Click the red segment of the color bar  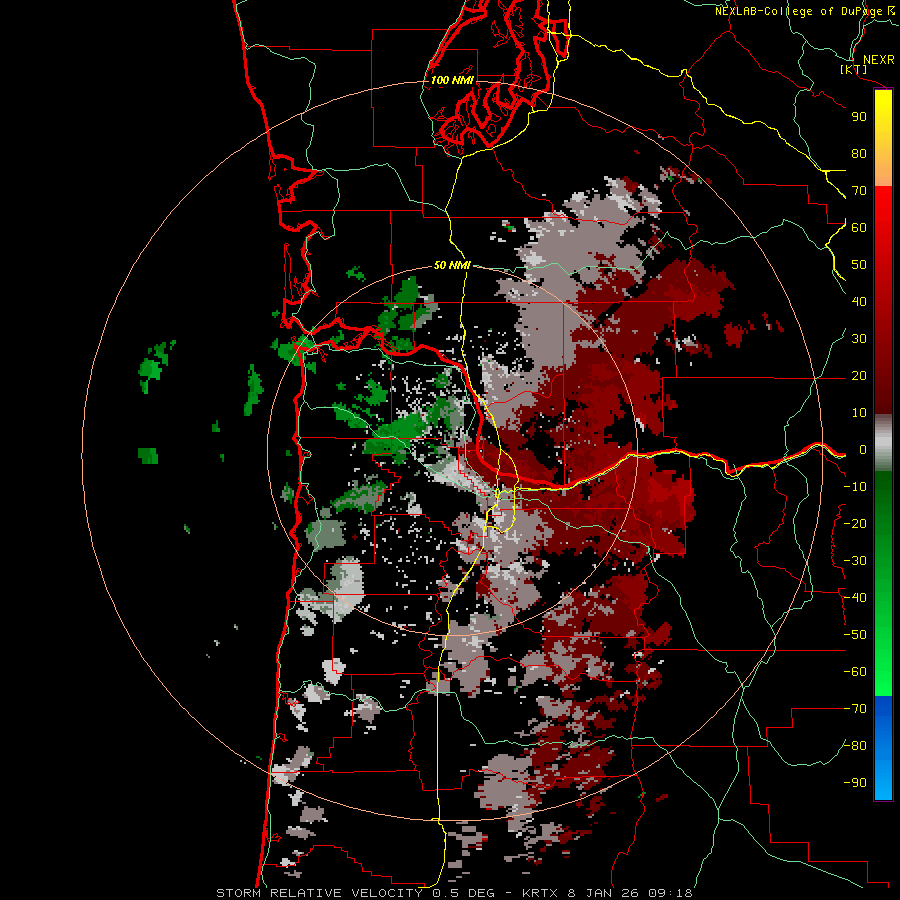point(883,300)
